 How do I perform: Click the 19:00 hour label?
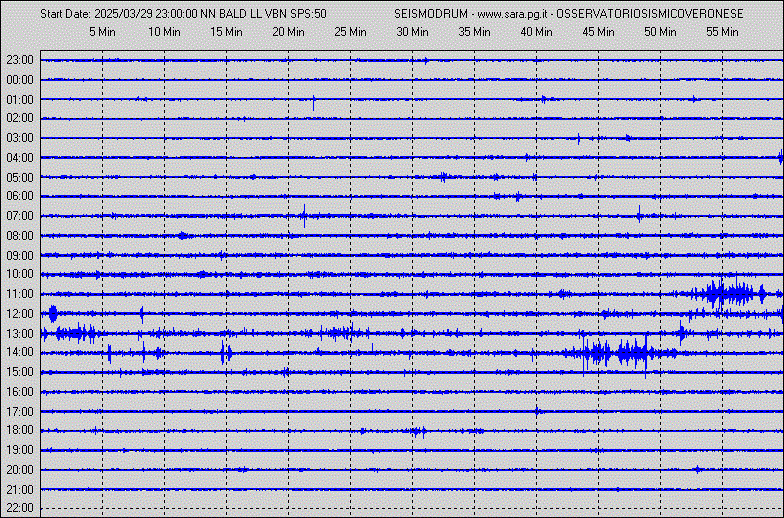[x=20, y=450]
